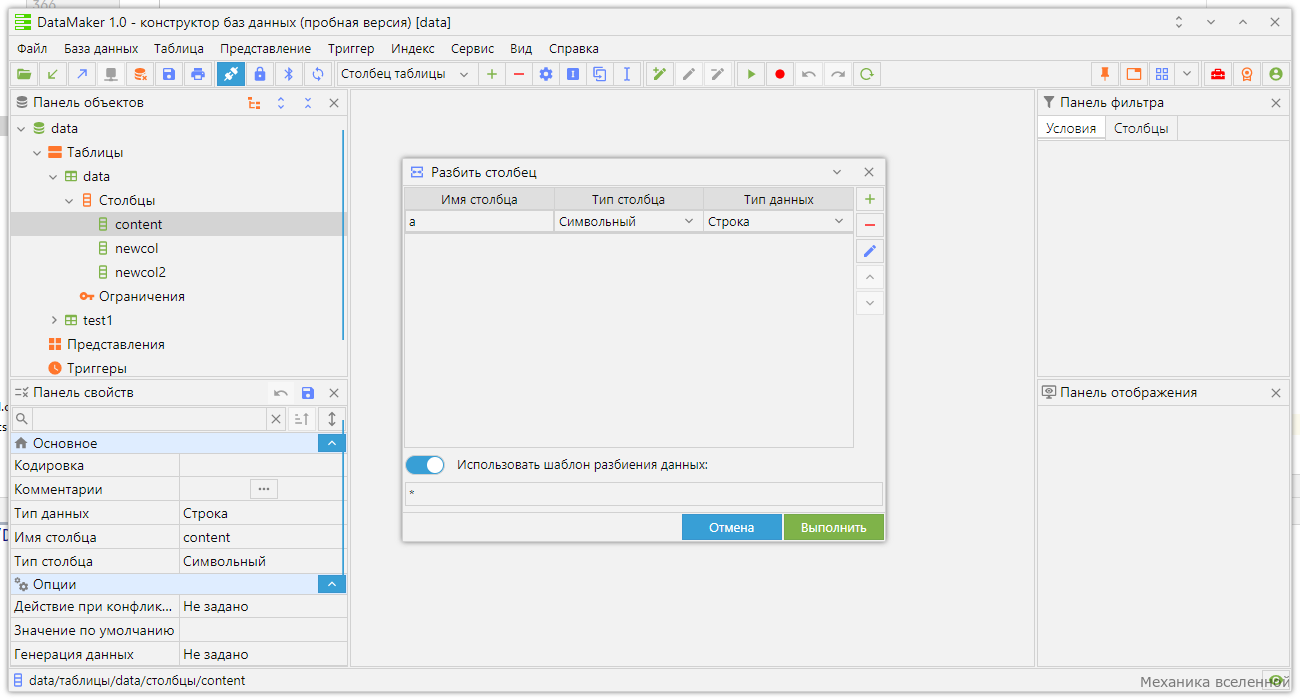The image size is (1300, 700).
Task: Click the properties panel search field
Action: pyautogui.click(x=149, y=419)
